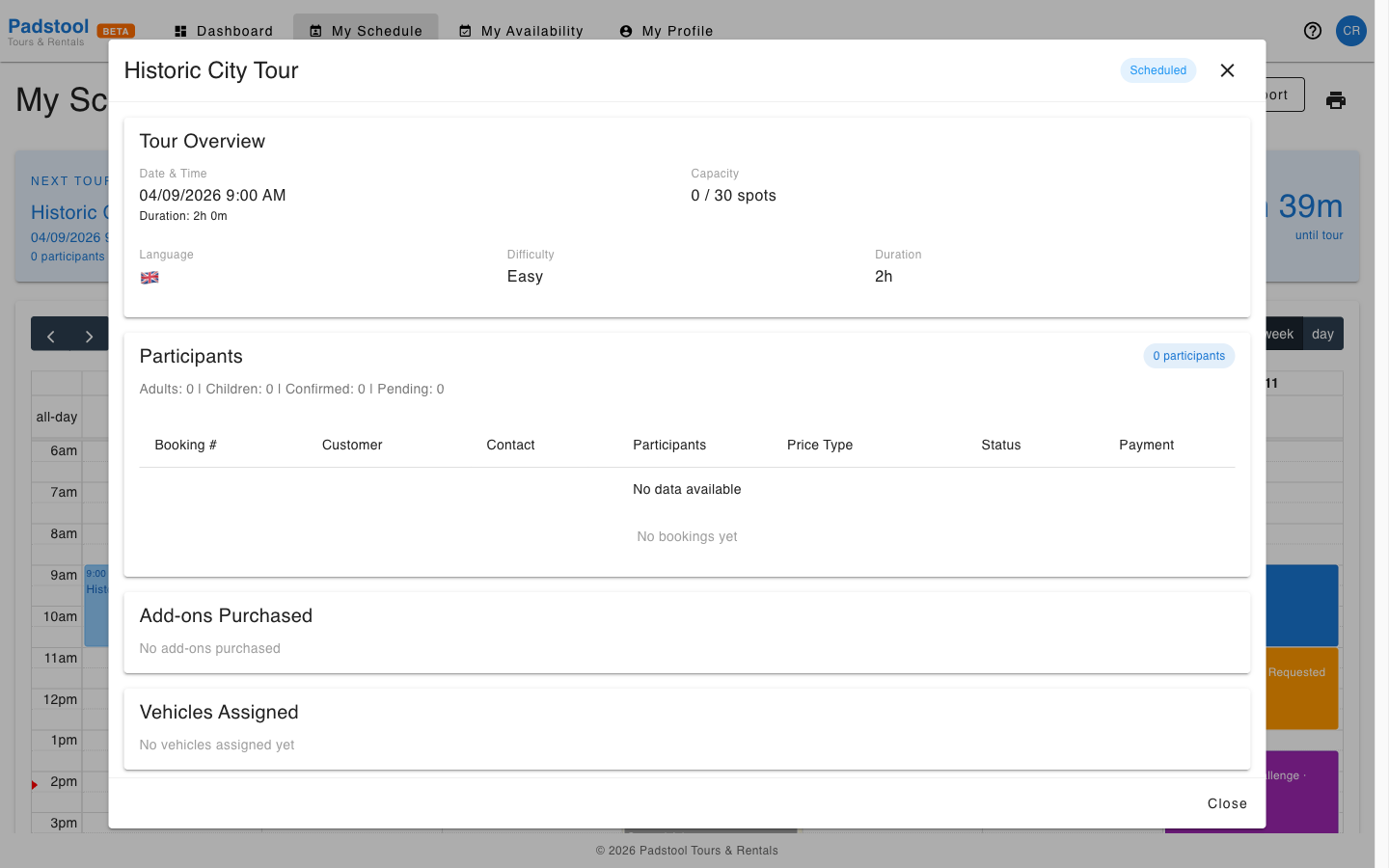Viewport: 1389px width, 868px height.
Task: Click the printer icon
Action: coord(1336,100)
